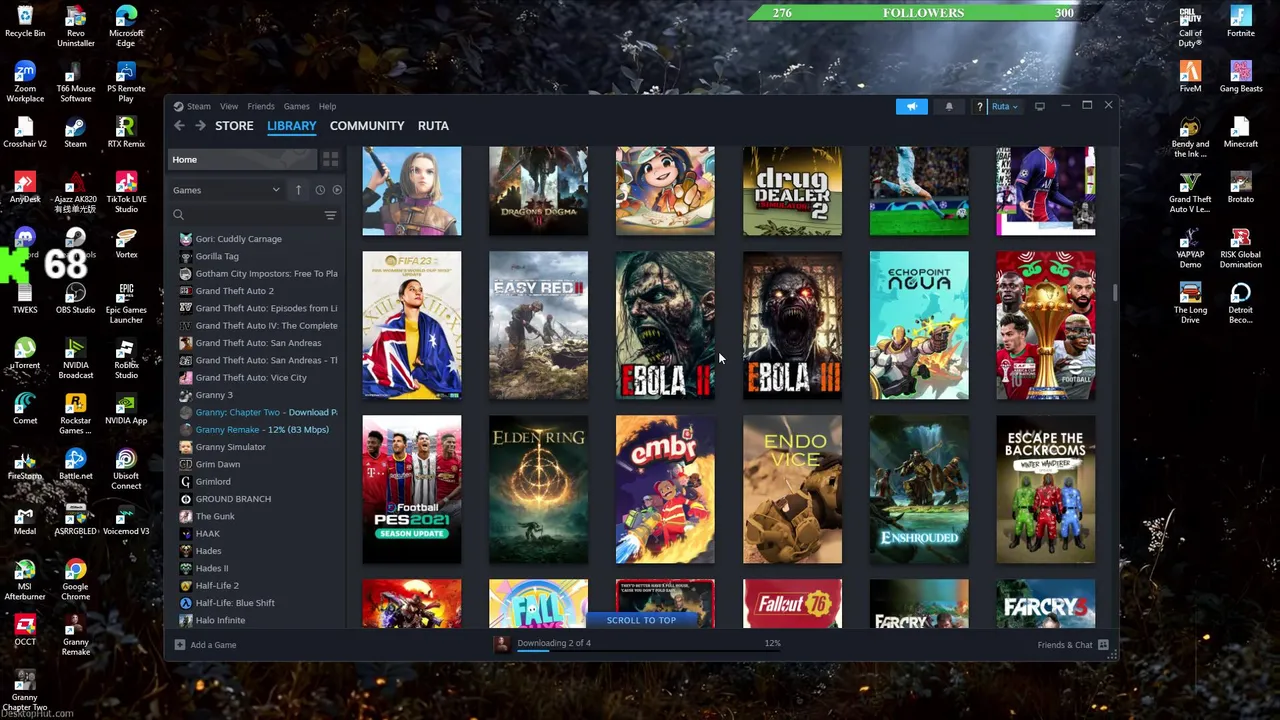The height and width of the screenshot is (720, 1280).
Task: Click the Add a Game plus icon
Action: point(180,645)
